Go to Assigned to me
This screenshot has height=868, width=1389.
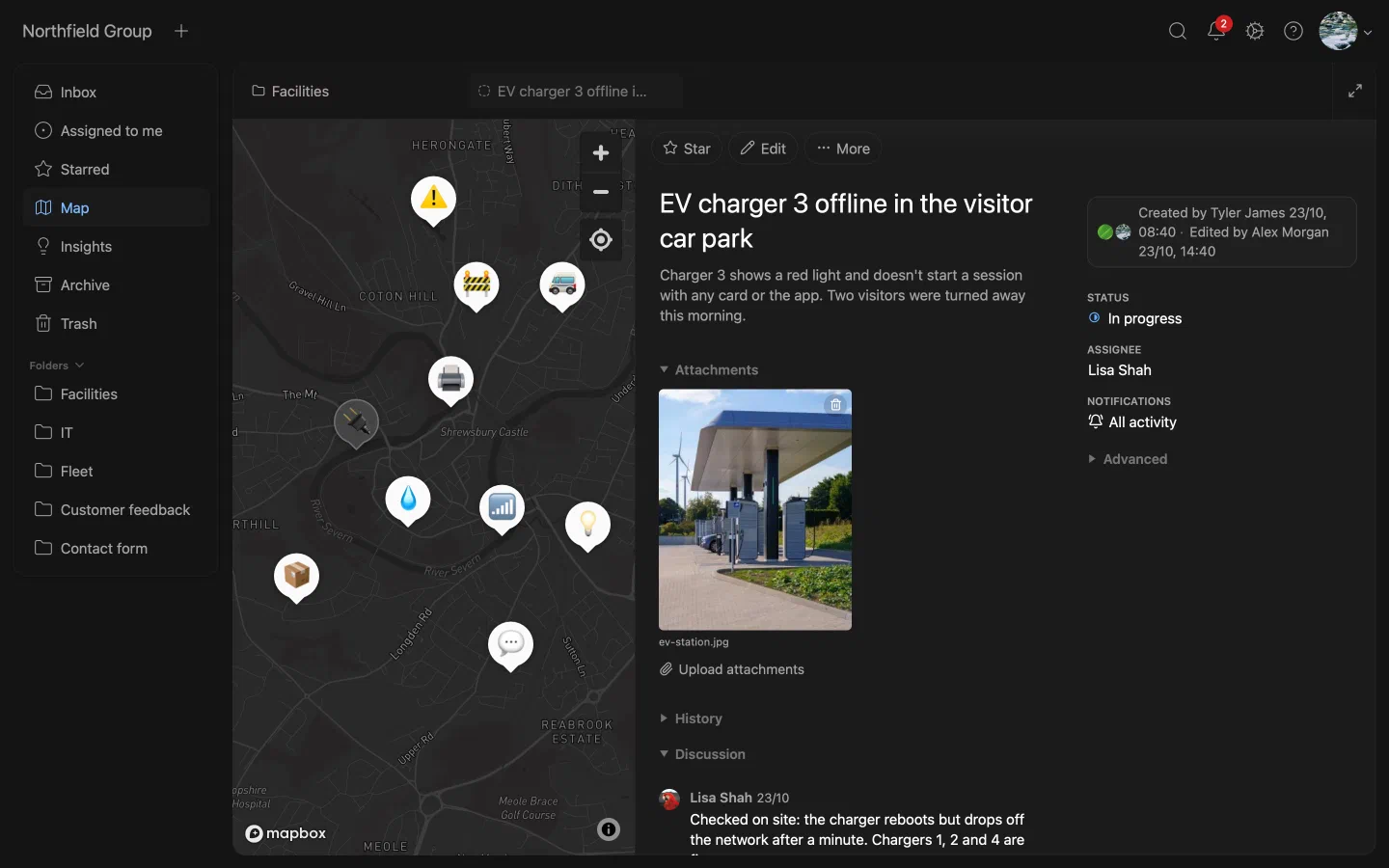point(117,131)
